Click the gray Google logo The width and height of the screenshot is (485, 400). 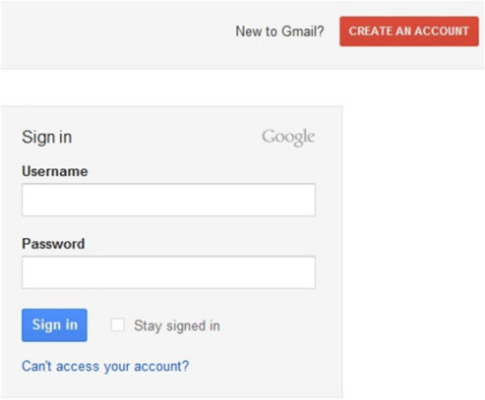coord(288,137)
